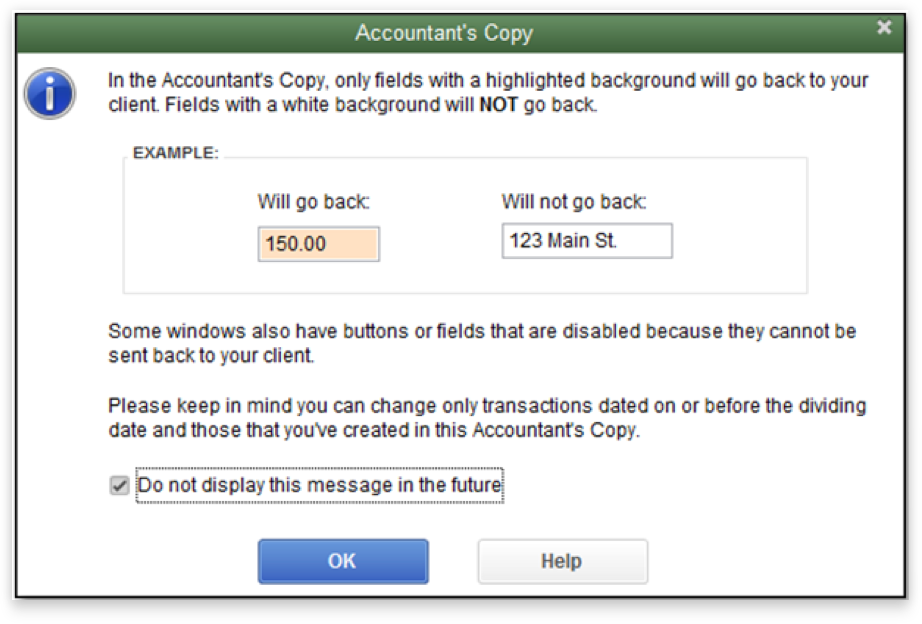This screenshot has width=922, height=624.
Task: Click the "Will go back:" label
Action: pyautogui.click(x=314, y=202)
